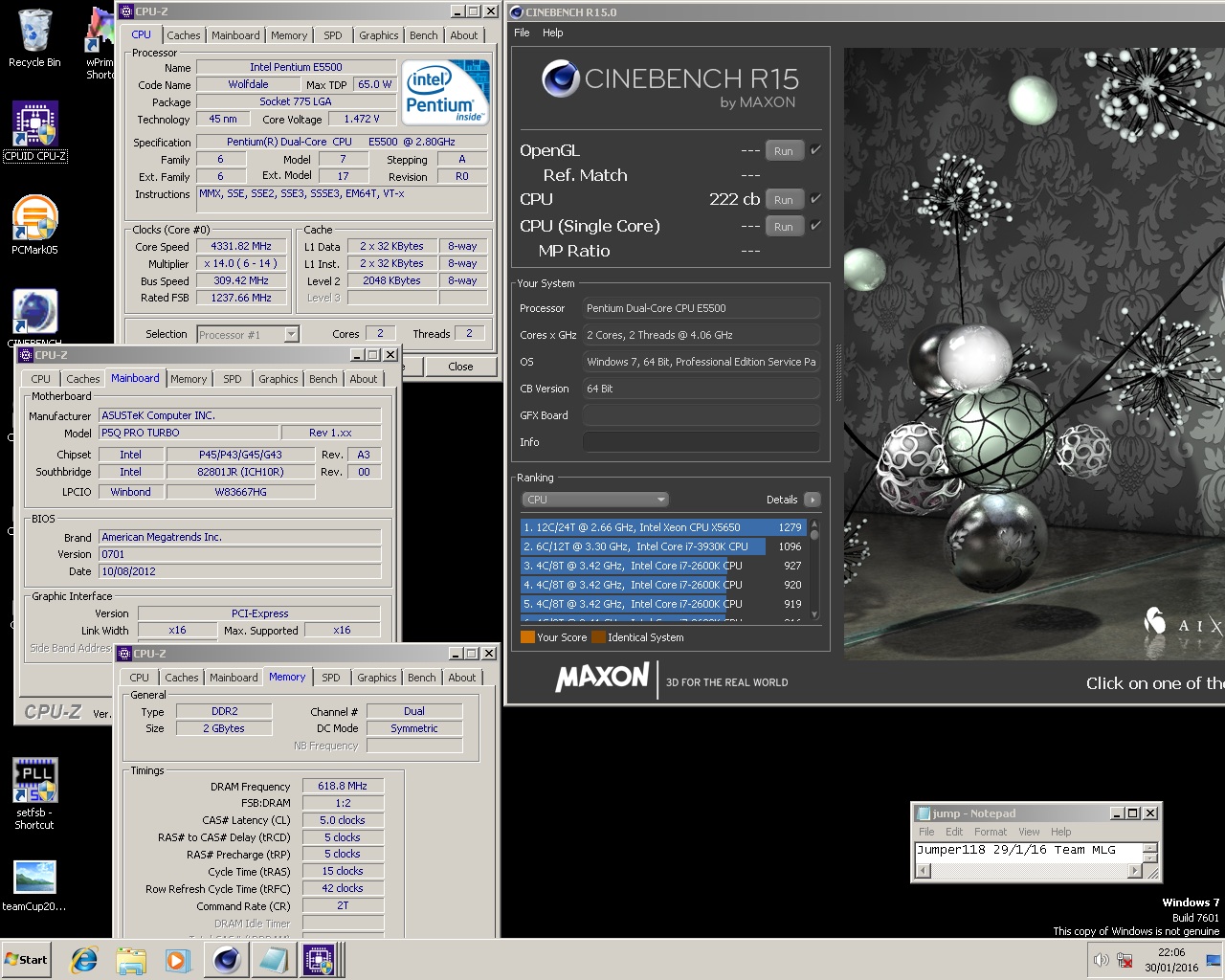Click the GFX Board field

coord(702,415)
